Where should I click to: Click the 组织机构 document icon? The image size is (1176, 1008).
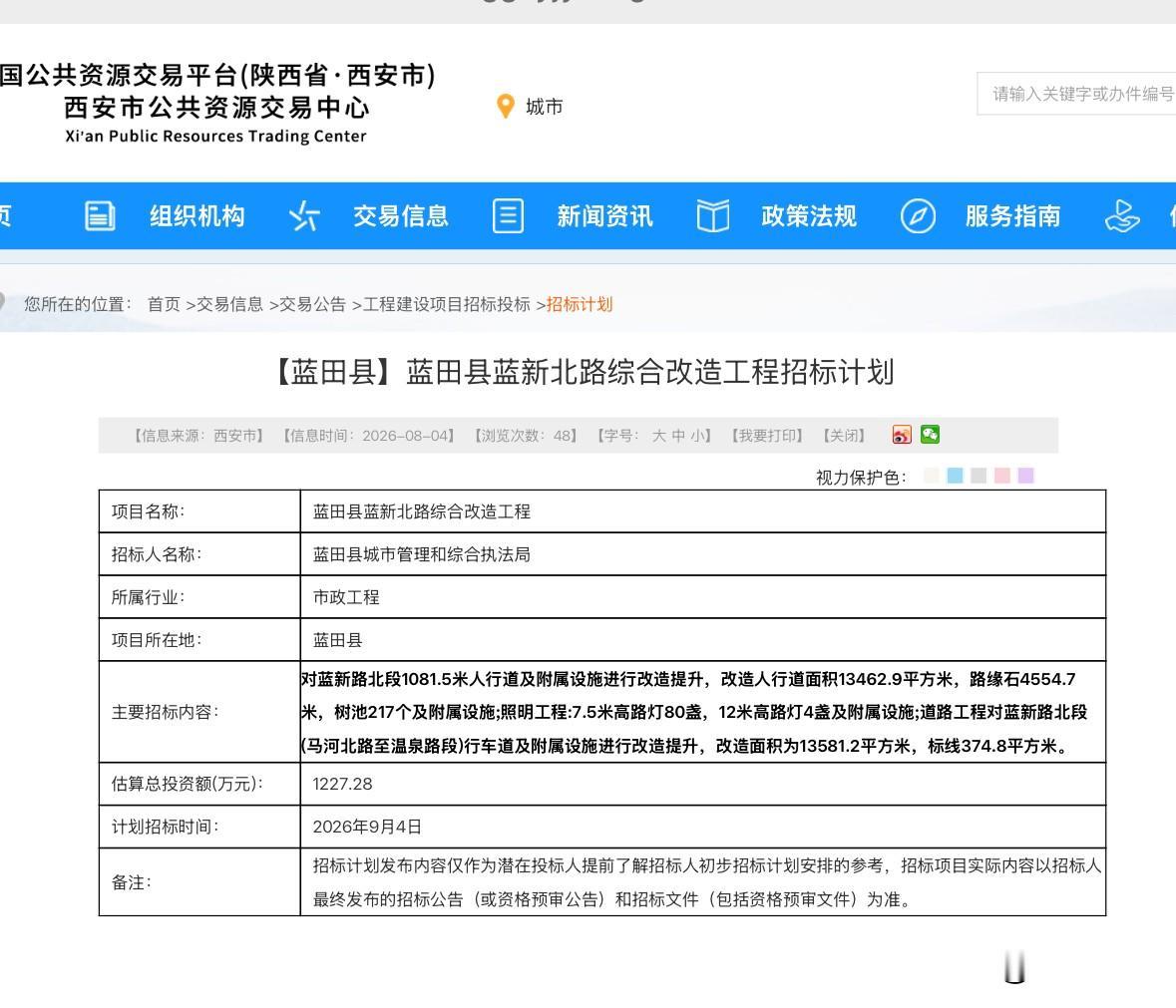100,215
